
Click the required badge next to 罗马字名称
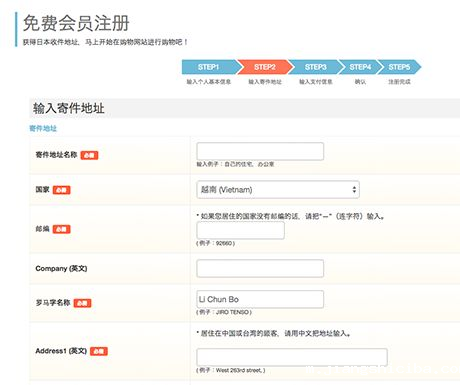pyautogui.click(x=82, y=303)
